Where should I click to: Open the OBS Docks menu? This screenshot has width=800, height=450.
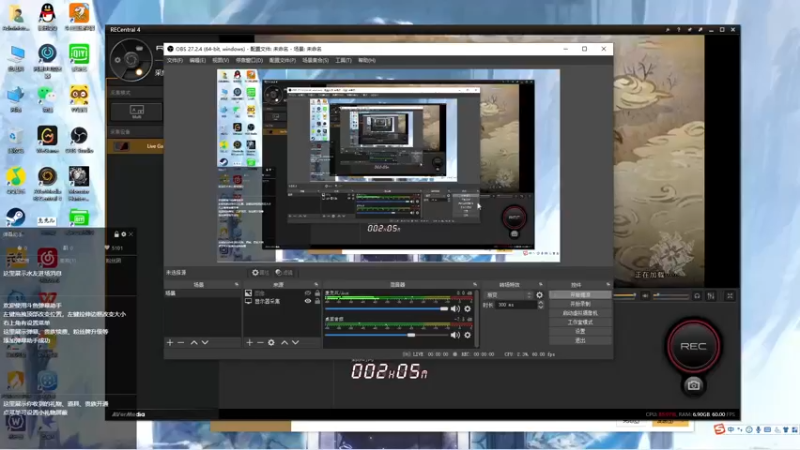click(x=249, y=60)
